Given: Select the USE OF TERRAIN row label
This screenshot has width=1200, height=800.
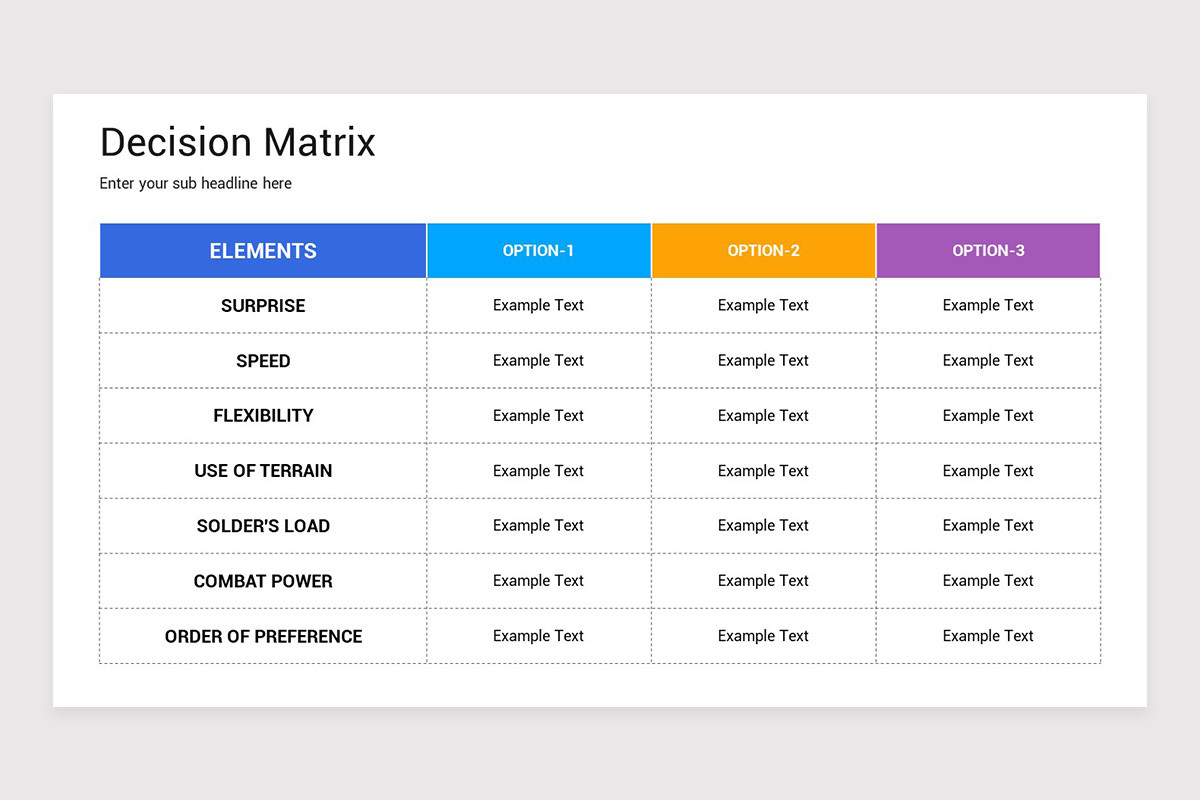Looking at the screenshot, I should 263,471.
